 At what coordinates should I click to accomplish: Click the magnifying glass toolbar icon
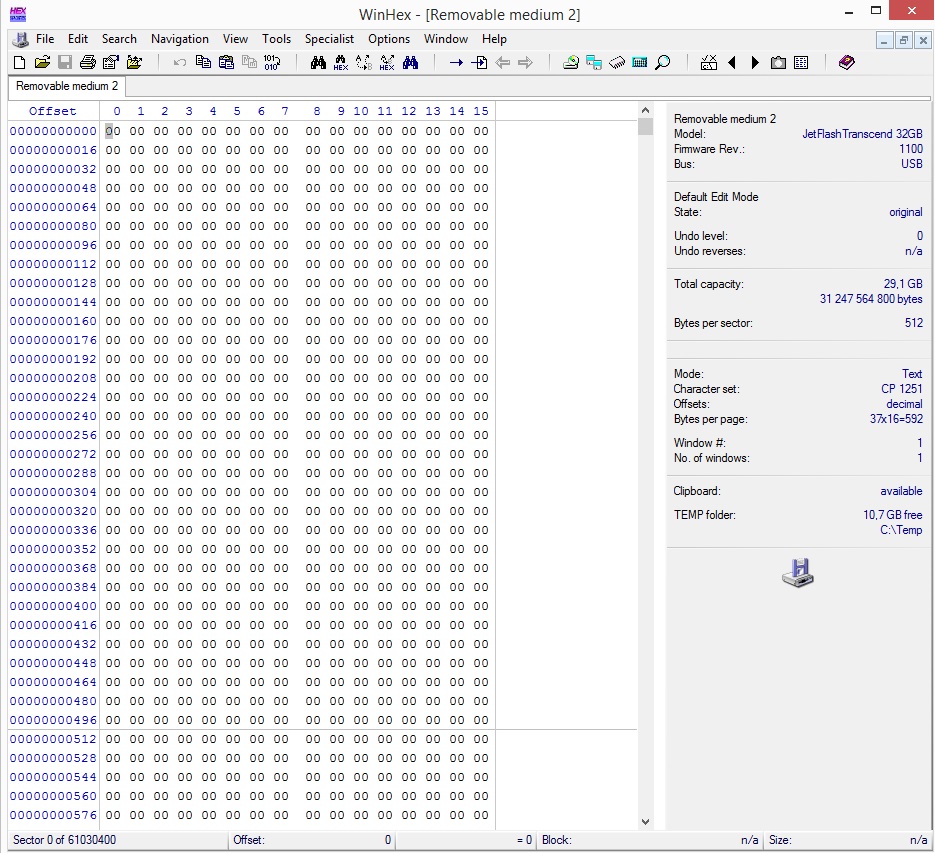pyautogui.click(x=662, y=63)
